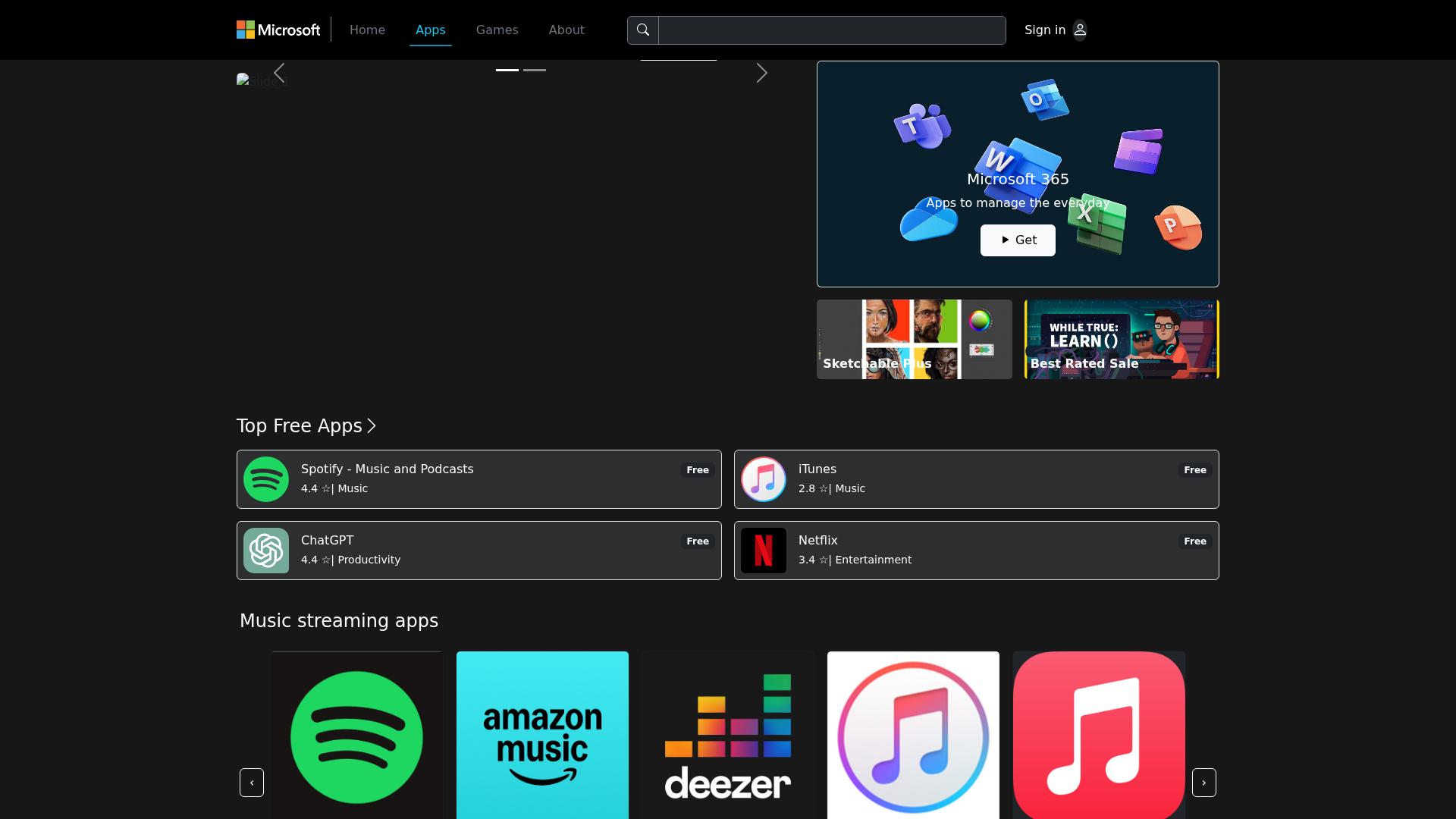Select the Apps nav tab
The image size is (1456, 819).
430,30
